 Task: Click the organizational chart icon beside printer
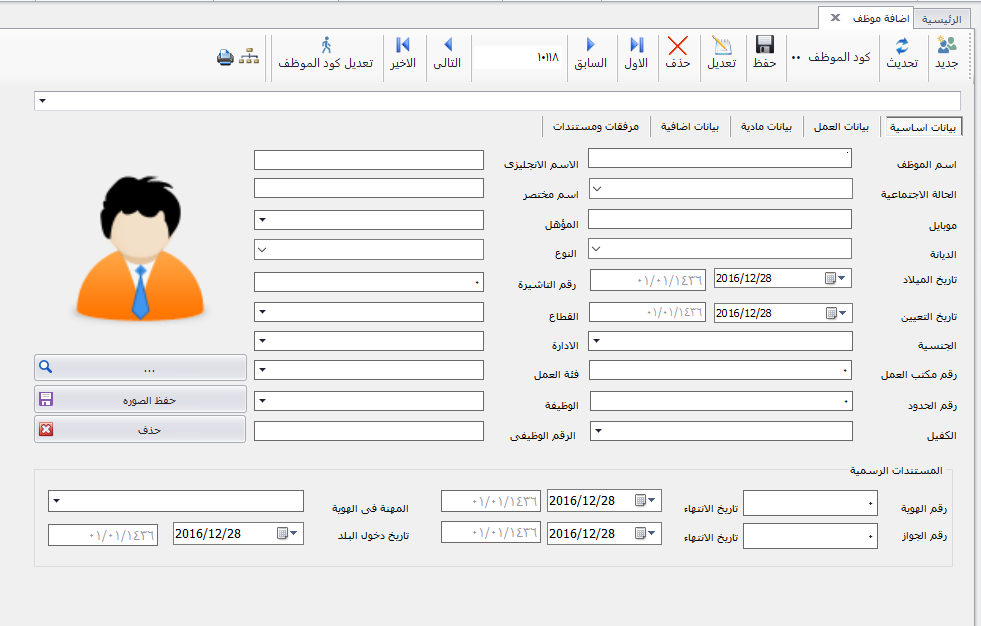click(x=249, y=58)
